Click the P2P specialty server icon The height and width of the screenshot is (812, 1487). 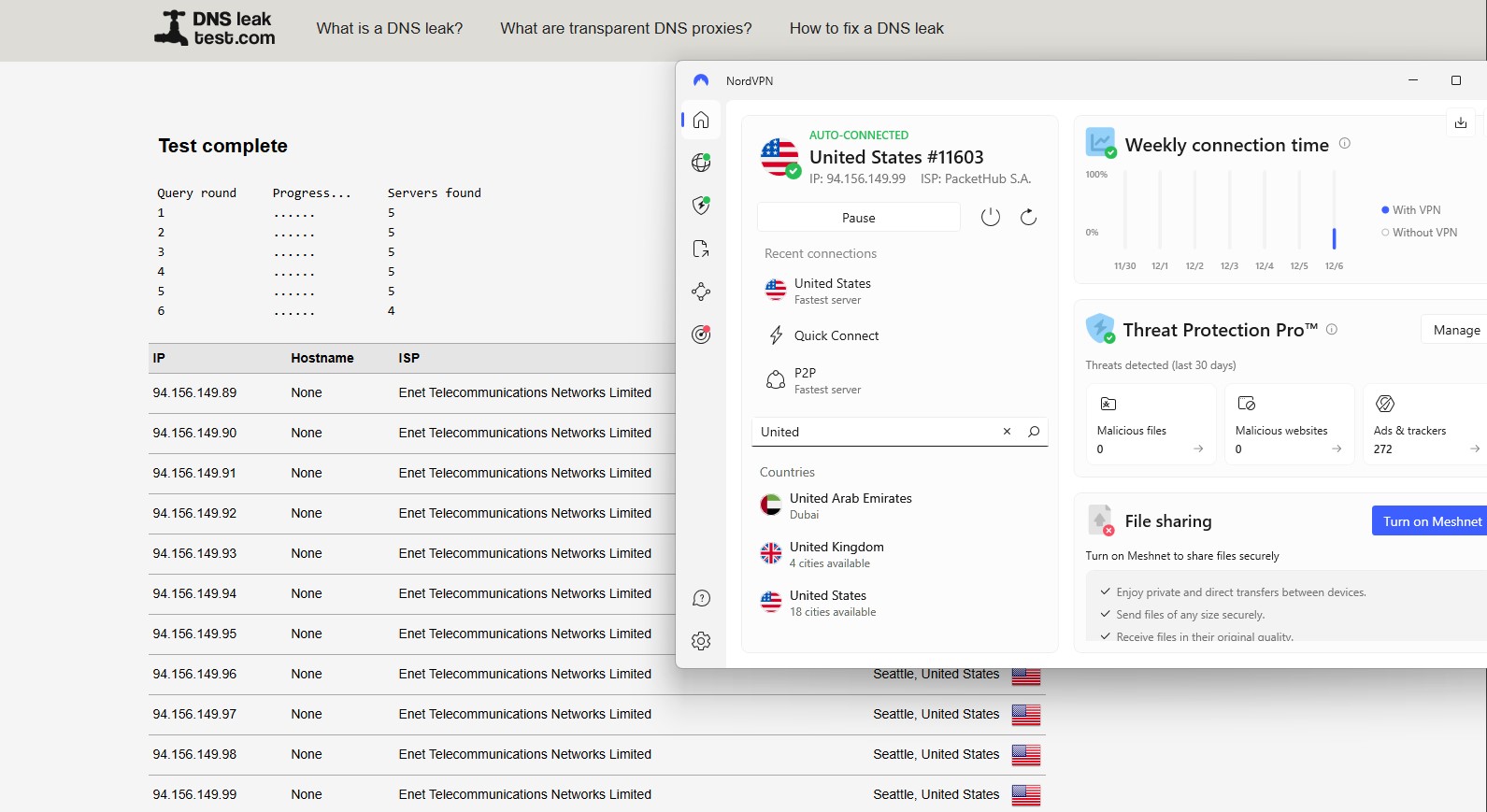point(776,379)
